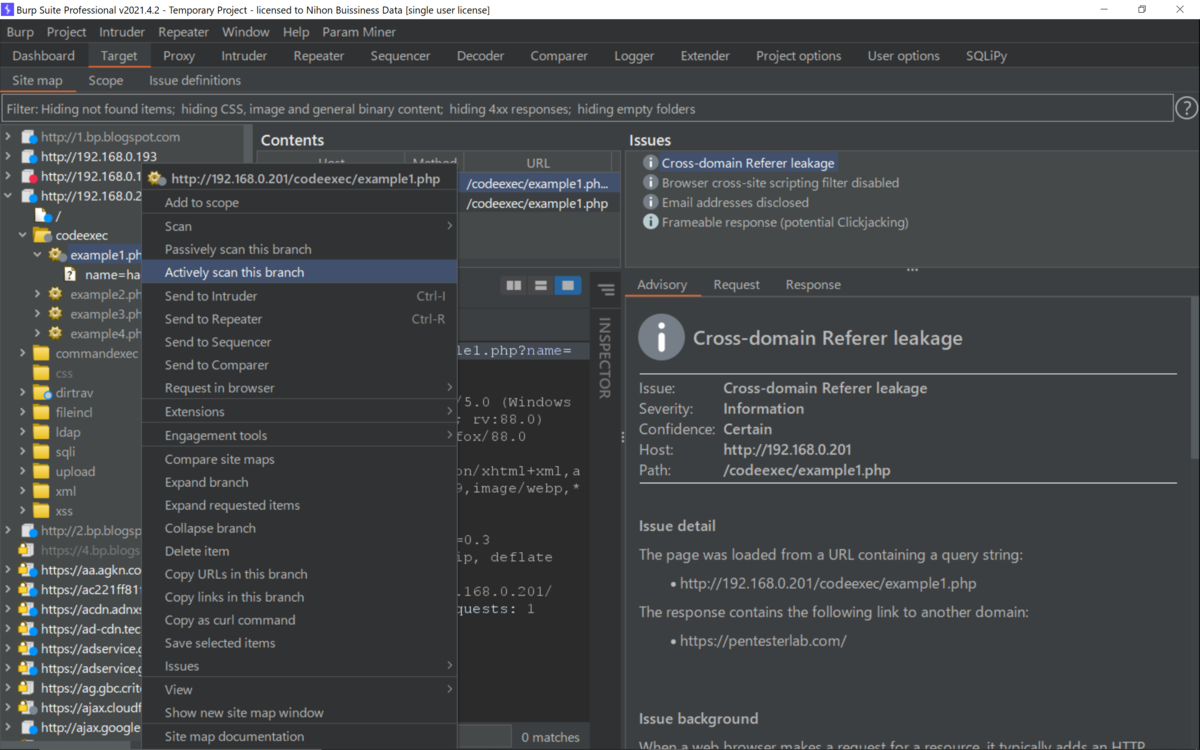Click the example3.php gear icon
This screenshot has width=1200, height=750.
[56, 314]
